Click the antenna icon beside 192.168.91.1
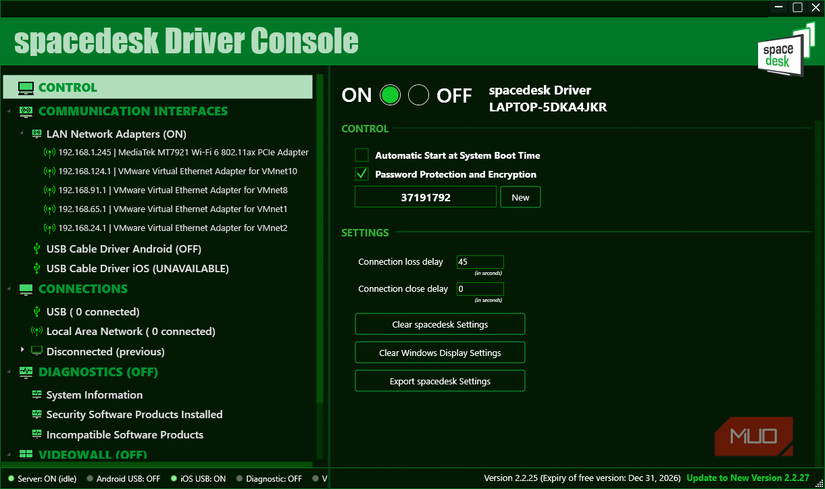825x489 pixels. pyautogui.click(x=49, y=191)
